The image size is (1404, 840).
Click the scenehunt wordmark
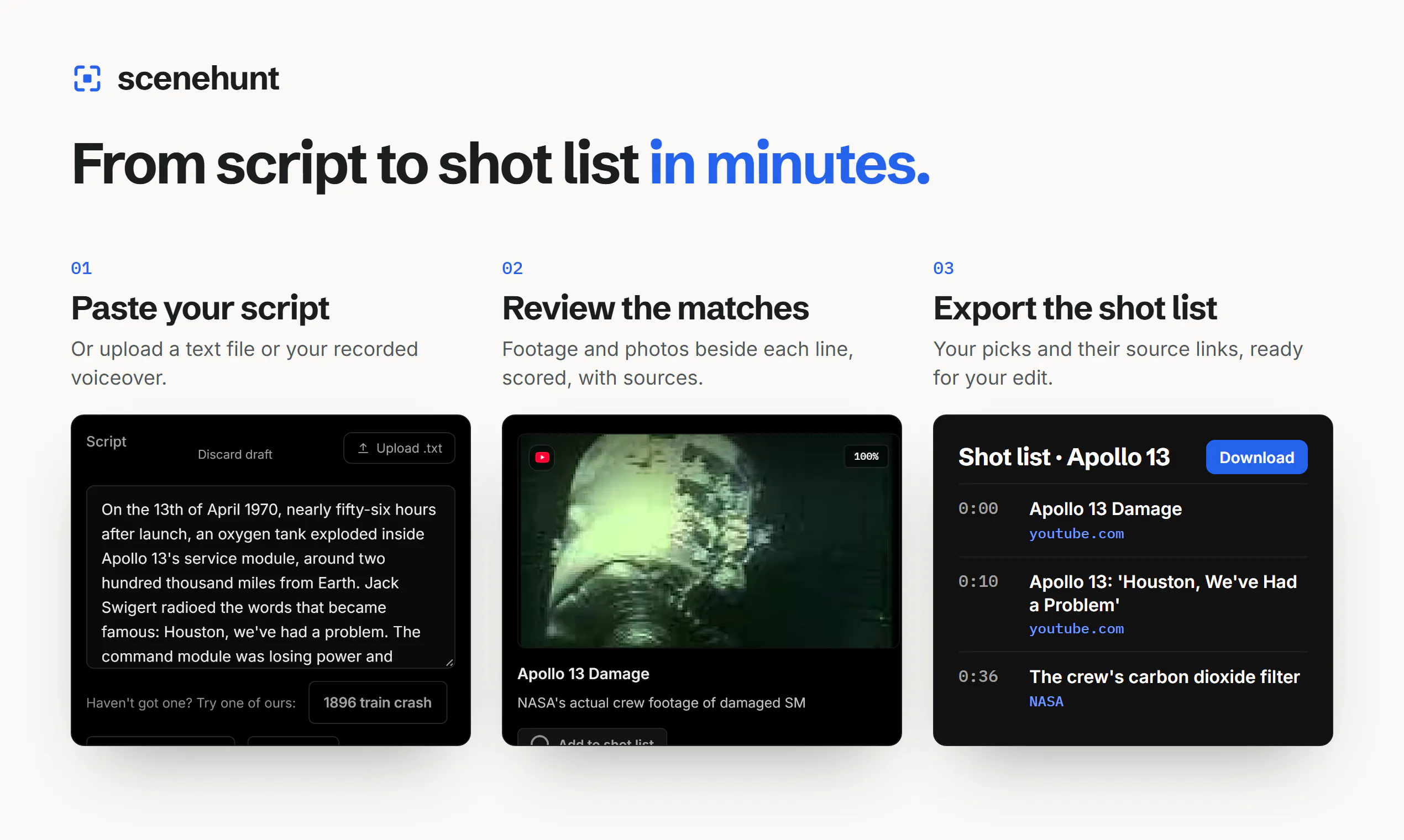198,78
